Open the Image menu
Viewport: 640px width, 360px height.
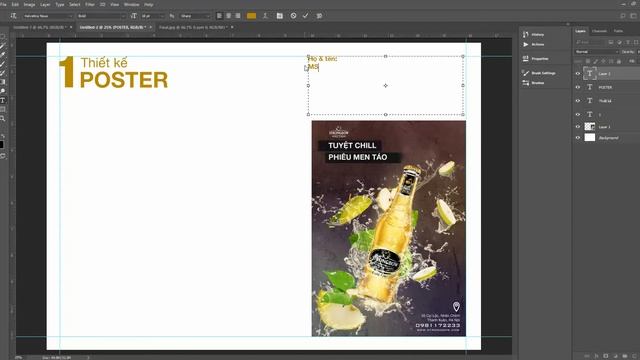pos(29,4)
